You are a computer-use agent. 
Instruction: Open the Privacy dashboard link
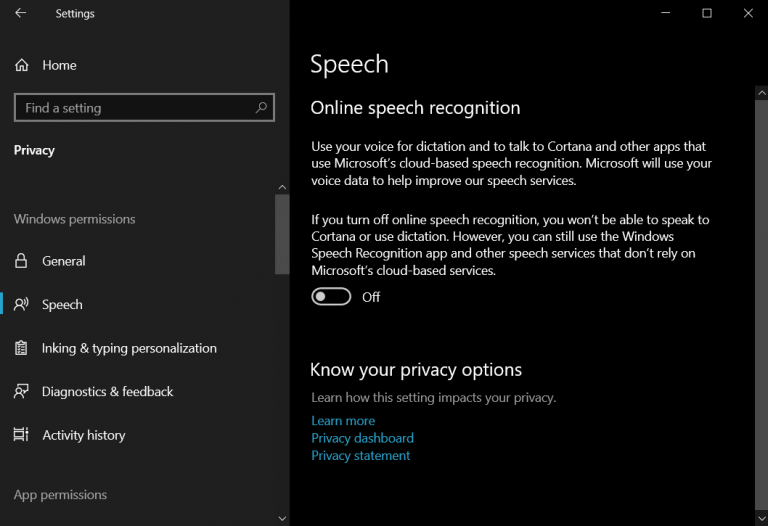(362, 438)
